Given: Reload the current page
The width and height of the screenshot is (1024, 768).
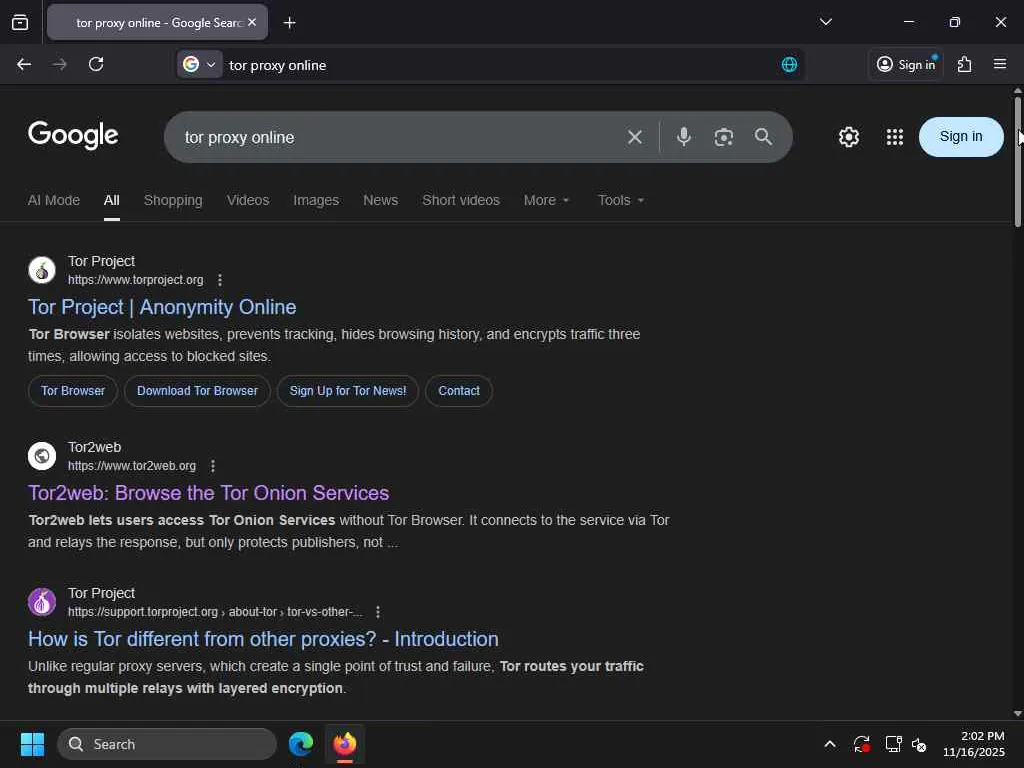Looking at the screenshot, I should (x=96, y=64).
